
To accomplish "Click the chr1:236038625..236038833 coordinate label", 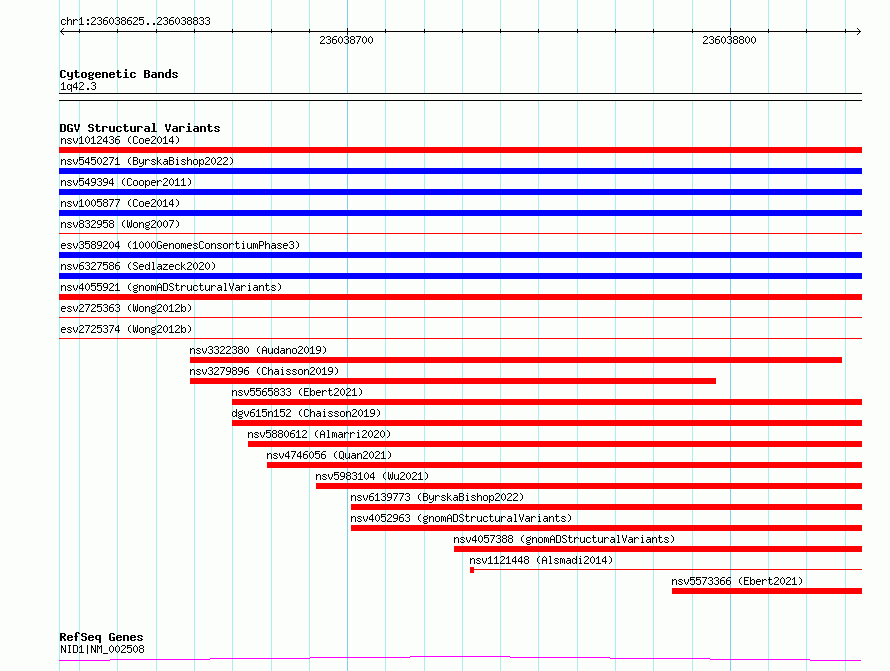I will tap(135, 21).
